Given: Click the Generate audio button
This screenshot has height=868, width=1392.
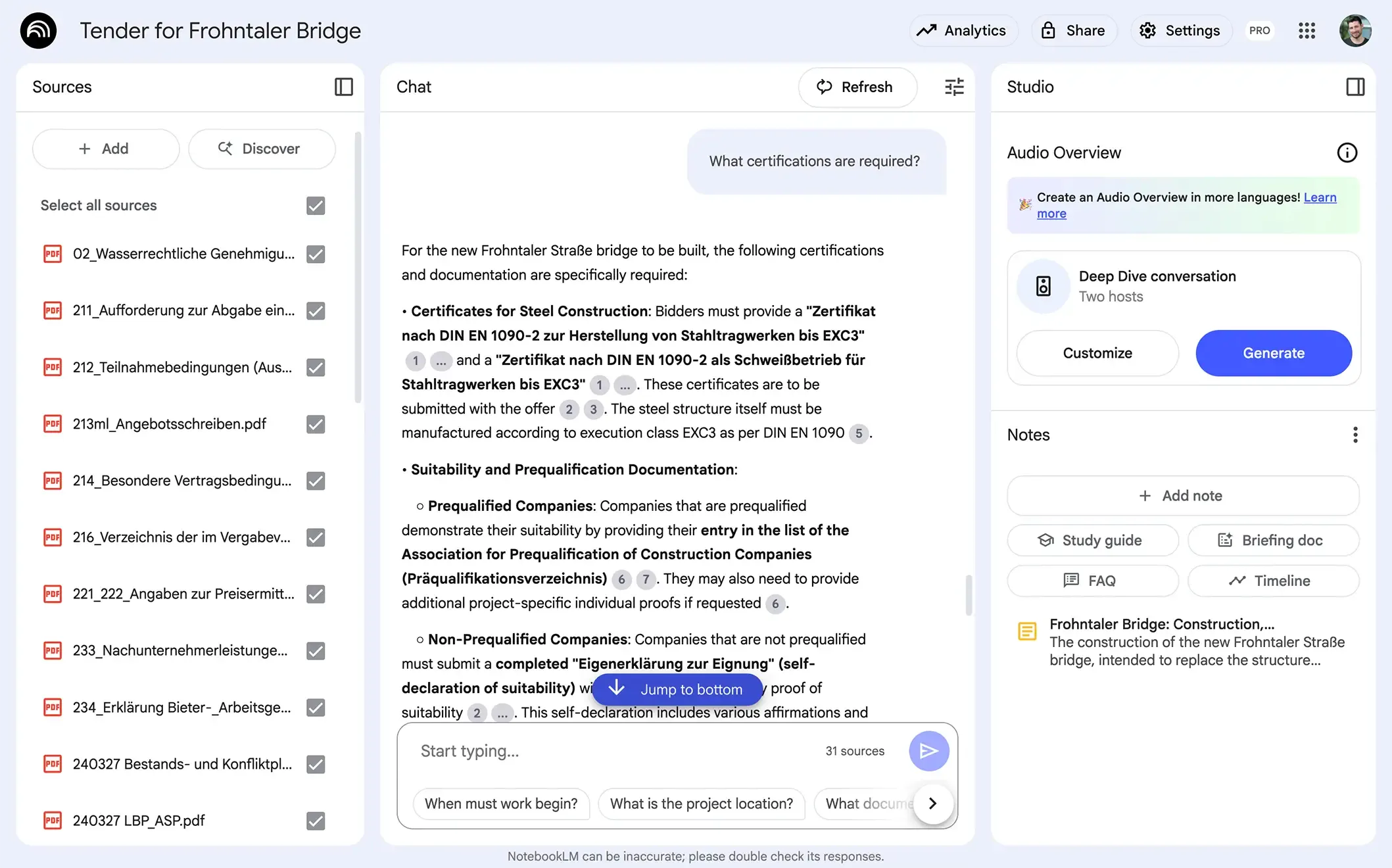Looking at the screenshot, I should click(x=1273, y=353).
